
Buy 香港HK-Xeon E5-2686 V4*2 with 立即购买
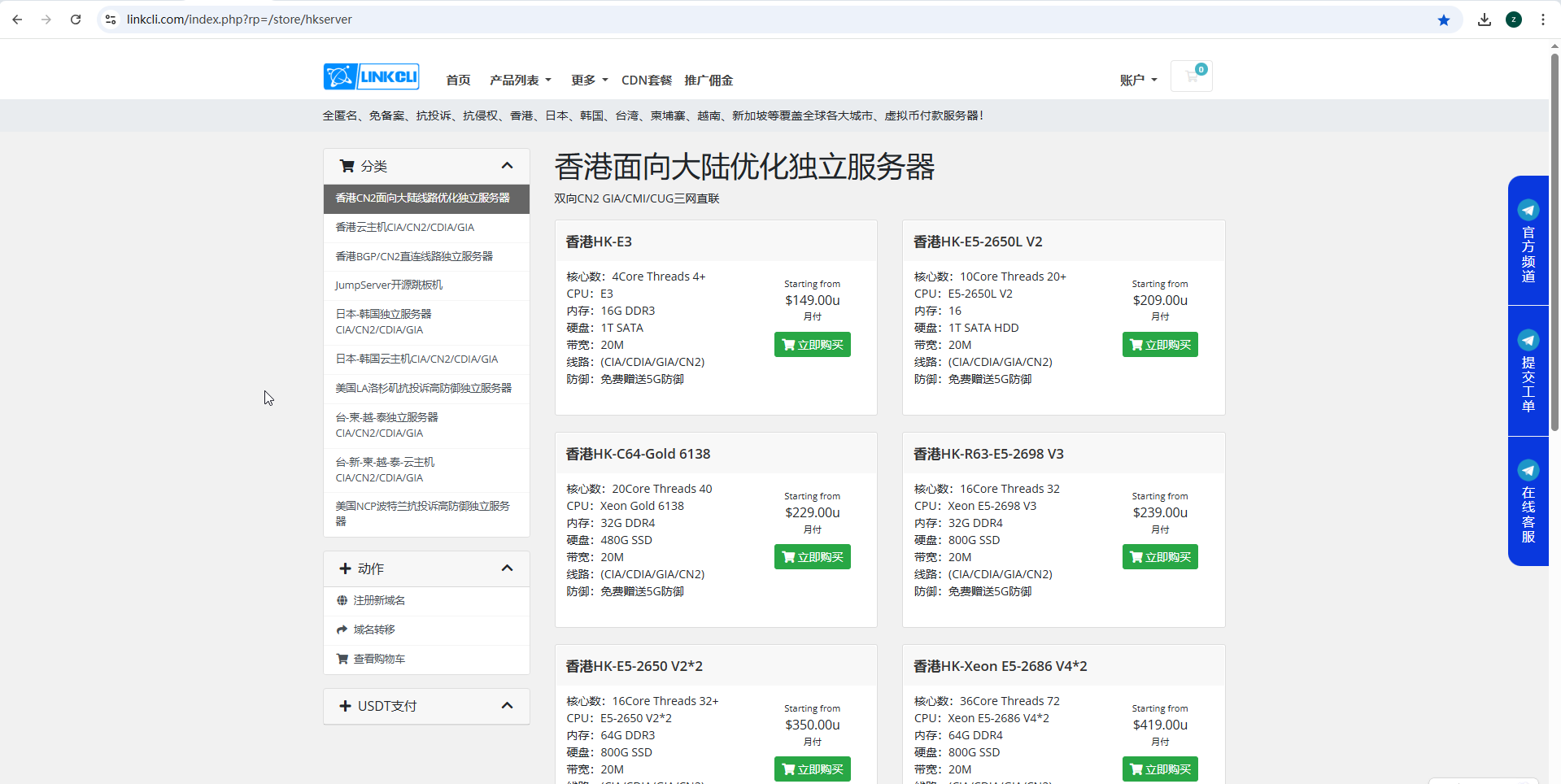pos(1160,769)
